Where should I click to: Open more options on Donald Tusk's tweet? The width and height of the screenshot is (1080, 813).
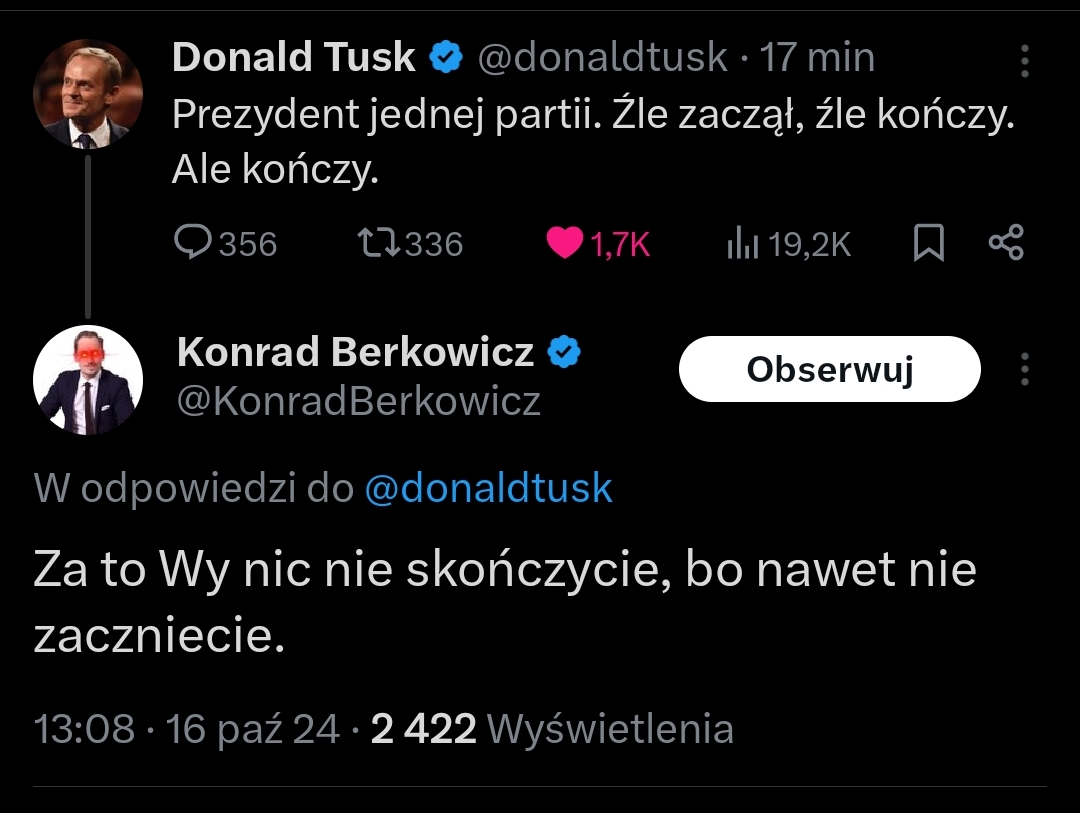[1024, 61]
